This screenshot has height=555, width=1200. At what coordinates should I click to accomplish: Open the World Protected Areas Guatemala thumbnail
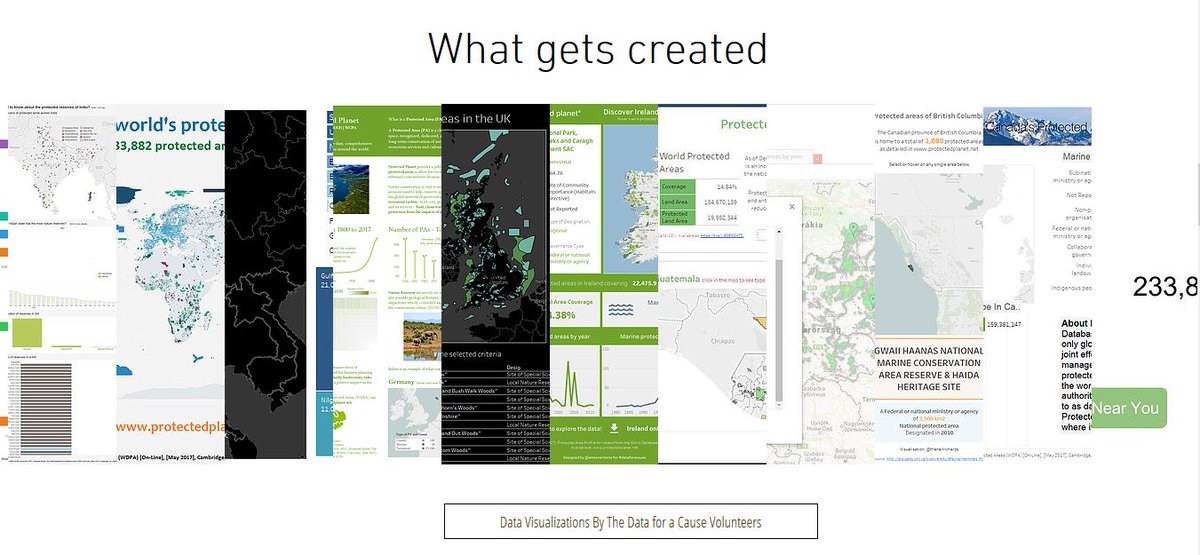pyautogui.click(x=712, y=284)
